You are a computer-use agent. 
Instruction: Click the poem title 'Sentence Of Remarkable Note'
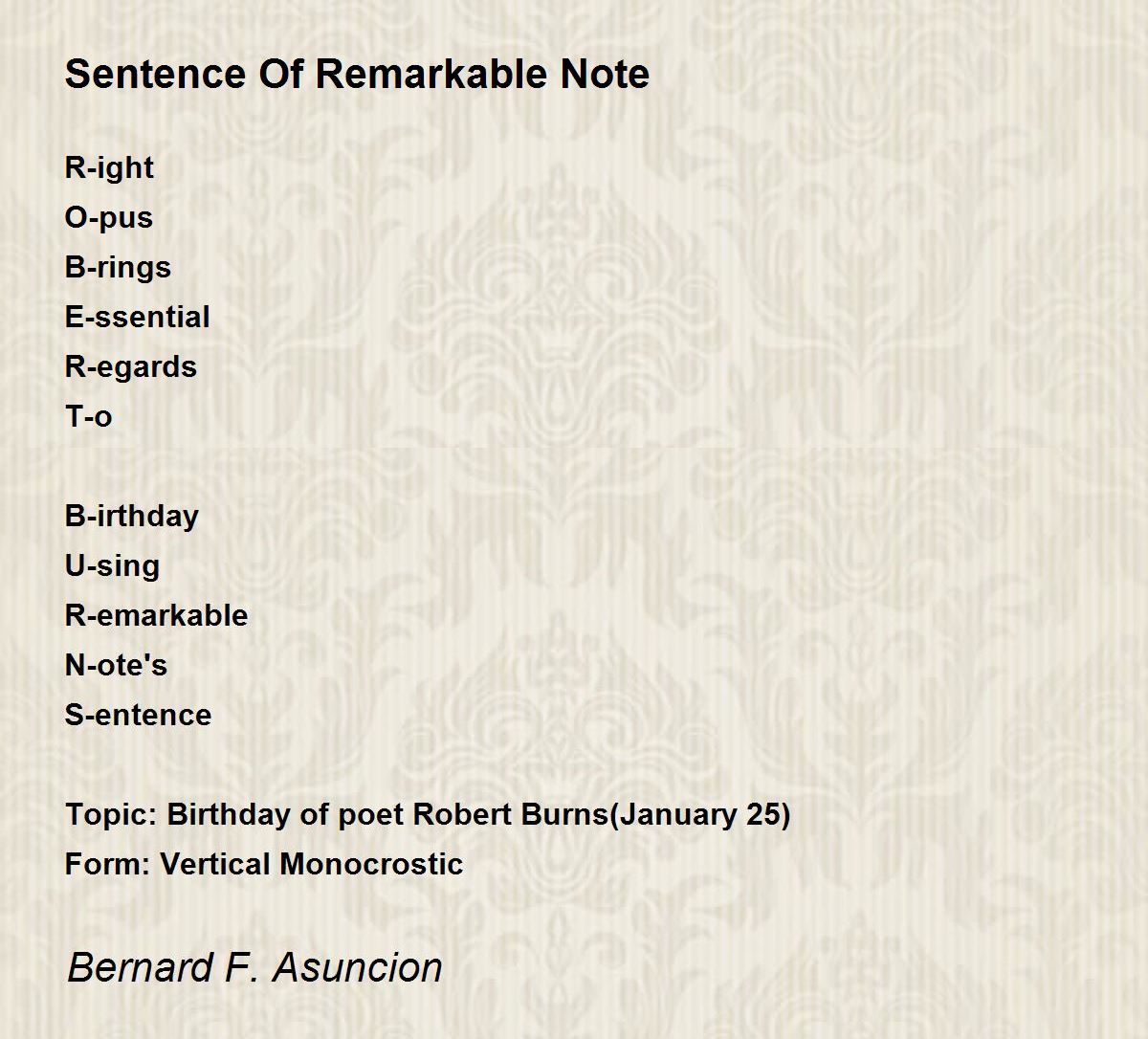[357, 74]
